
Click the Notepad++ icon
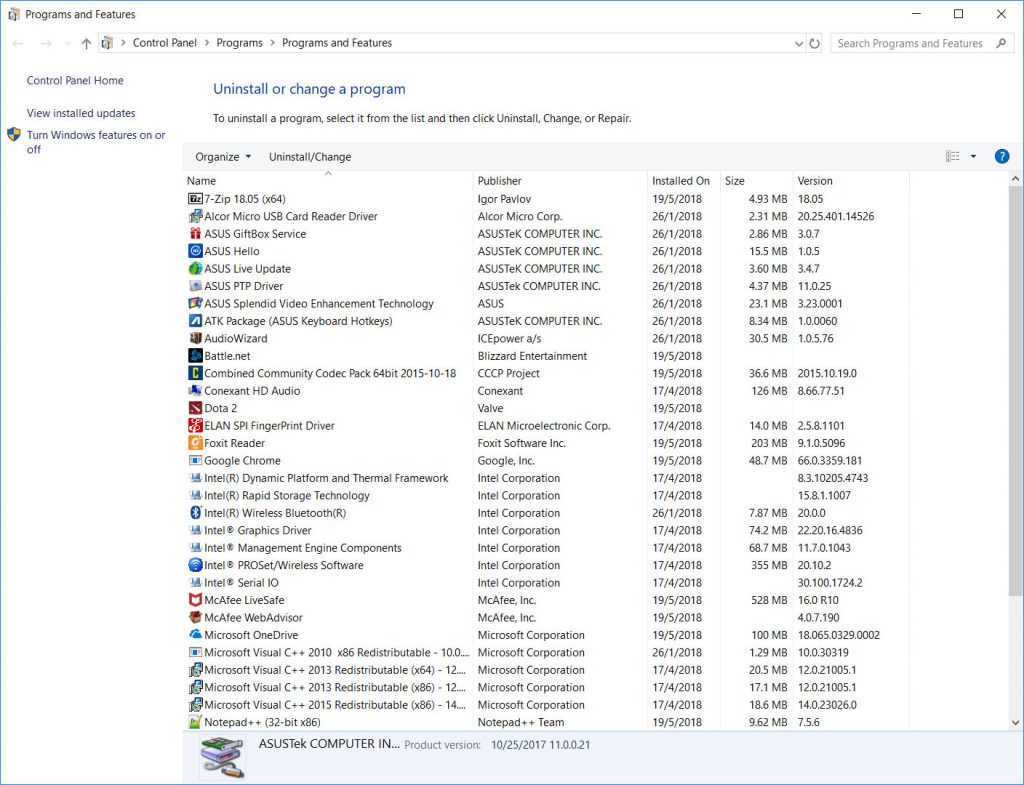[195, 722]
